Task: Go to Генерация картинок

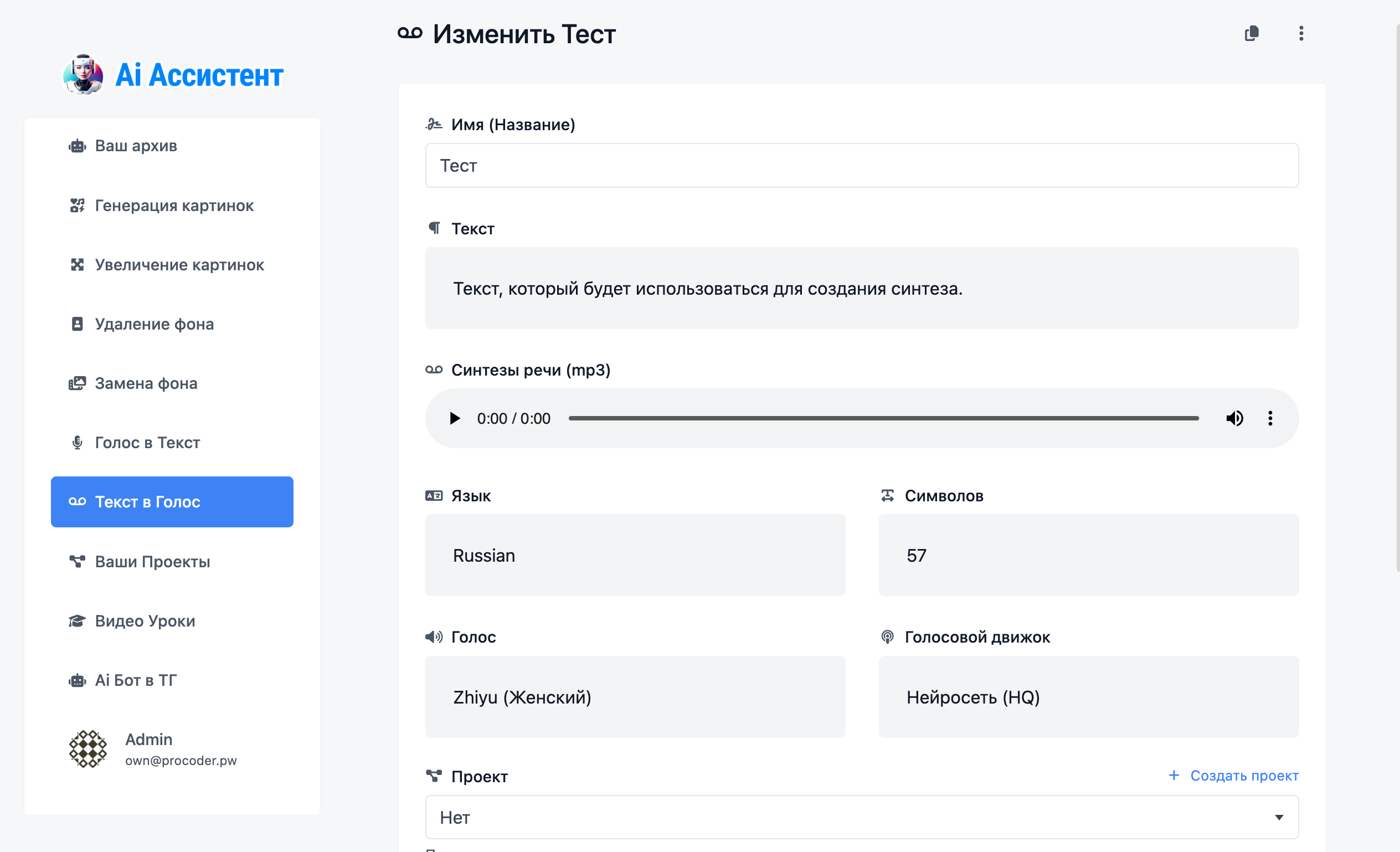Action: pos(174,205)
